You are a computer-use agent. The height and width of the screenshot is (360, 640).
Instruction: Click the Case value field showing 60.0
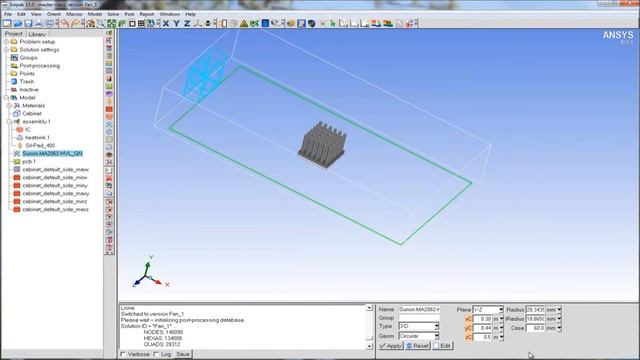[535, 328]
